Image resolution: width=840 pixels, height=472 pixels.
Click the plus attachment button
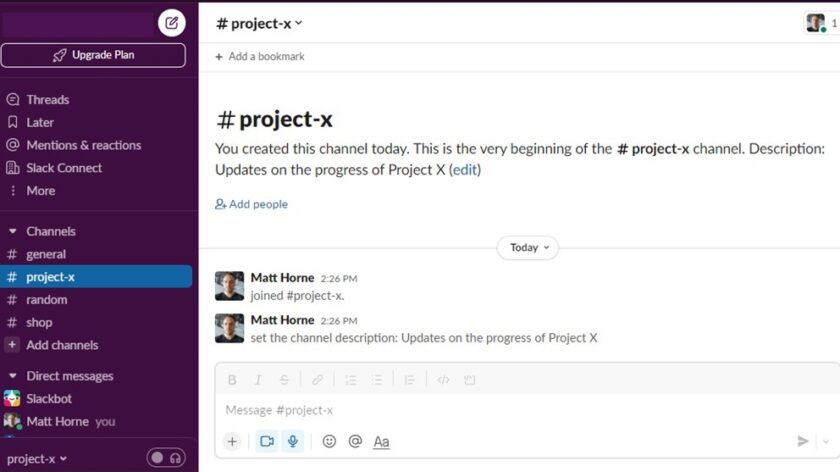pos(232,441)
